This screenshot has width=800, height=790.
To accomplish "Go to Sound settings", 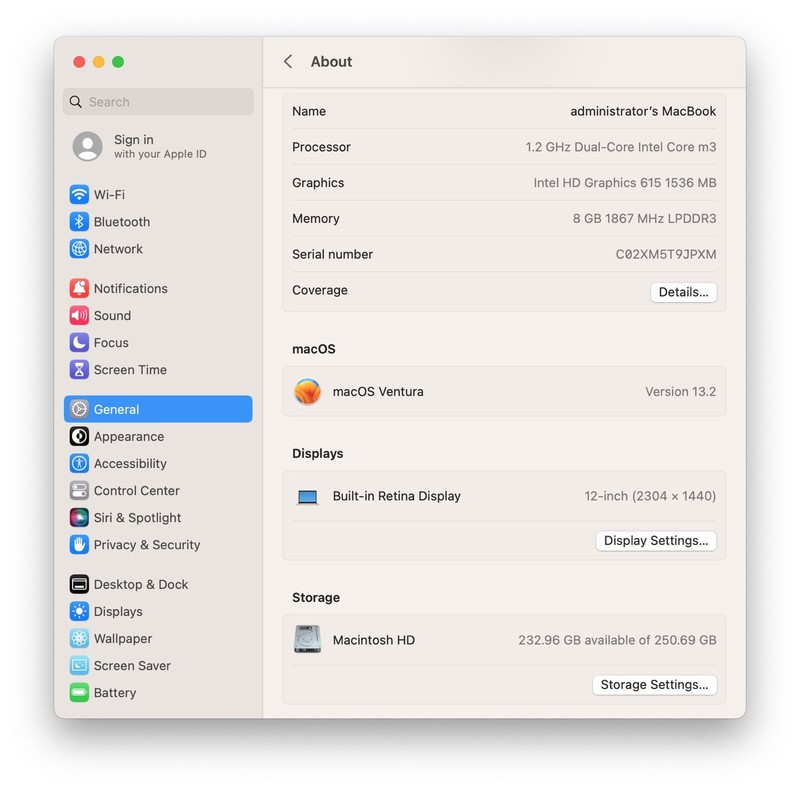I will [x=158, y=315].
